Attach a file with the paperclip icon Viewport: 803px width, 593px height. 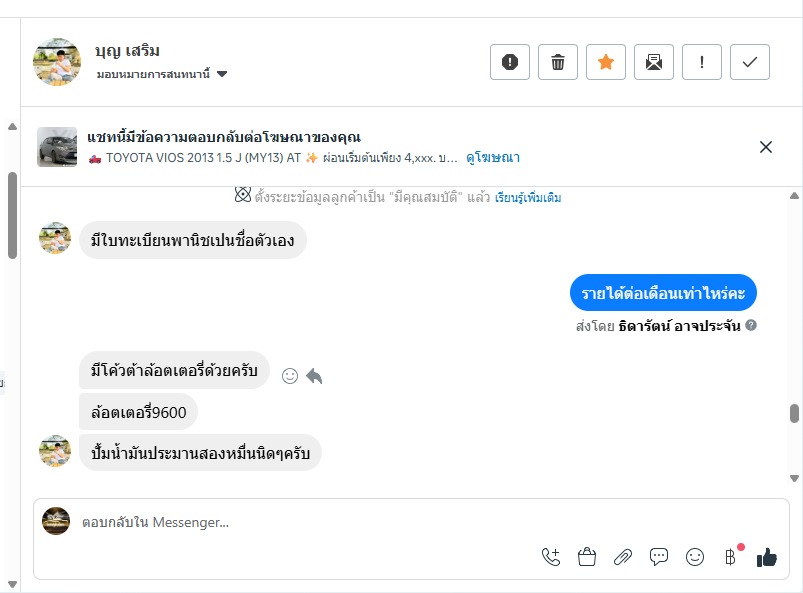tap(623, 557)
